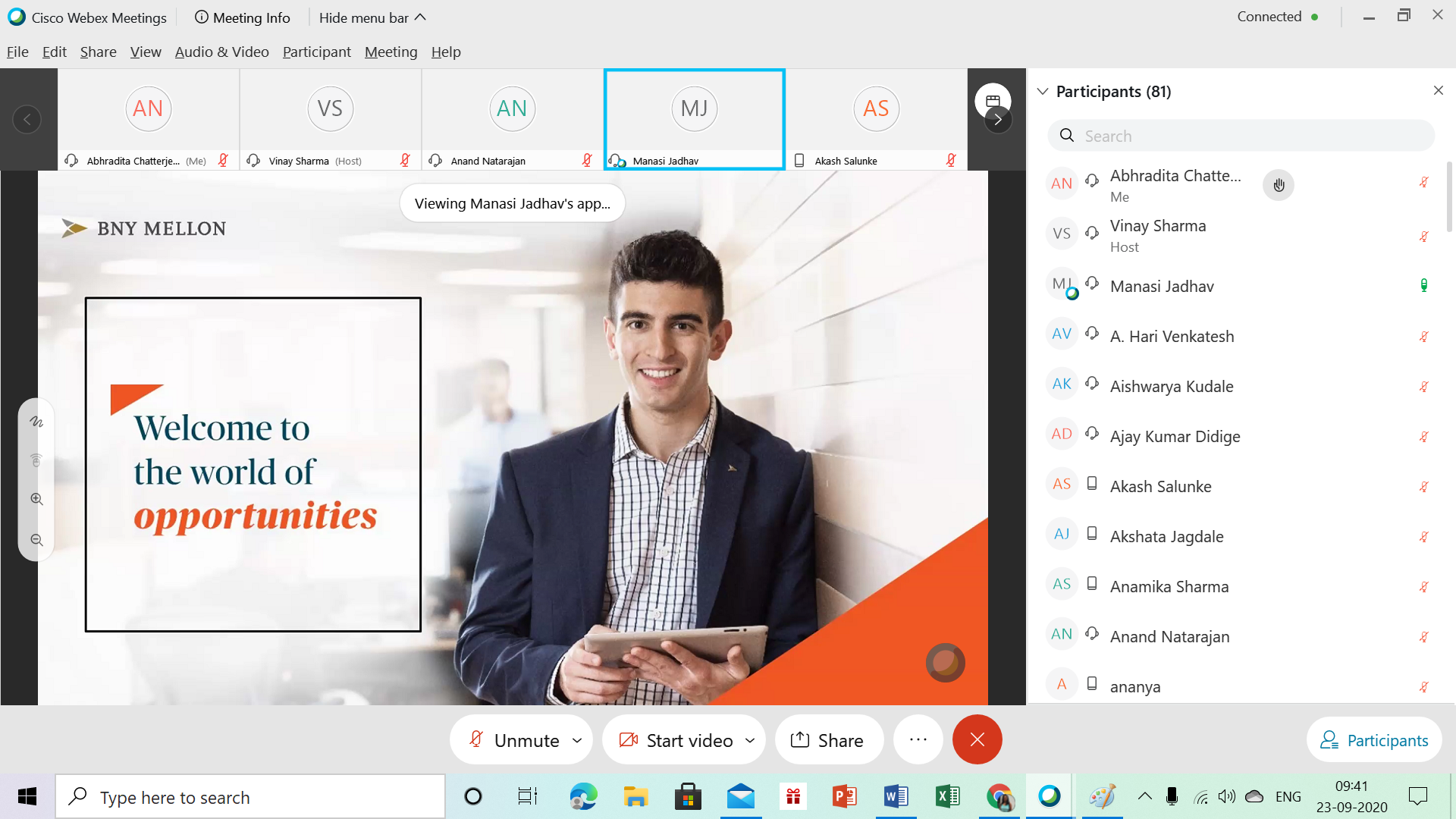
Task: Leave meeting with red X button
Action: (977, 739)
